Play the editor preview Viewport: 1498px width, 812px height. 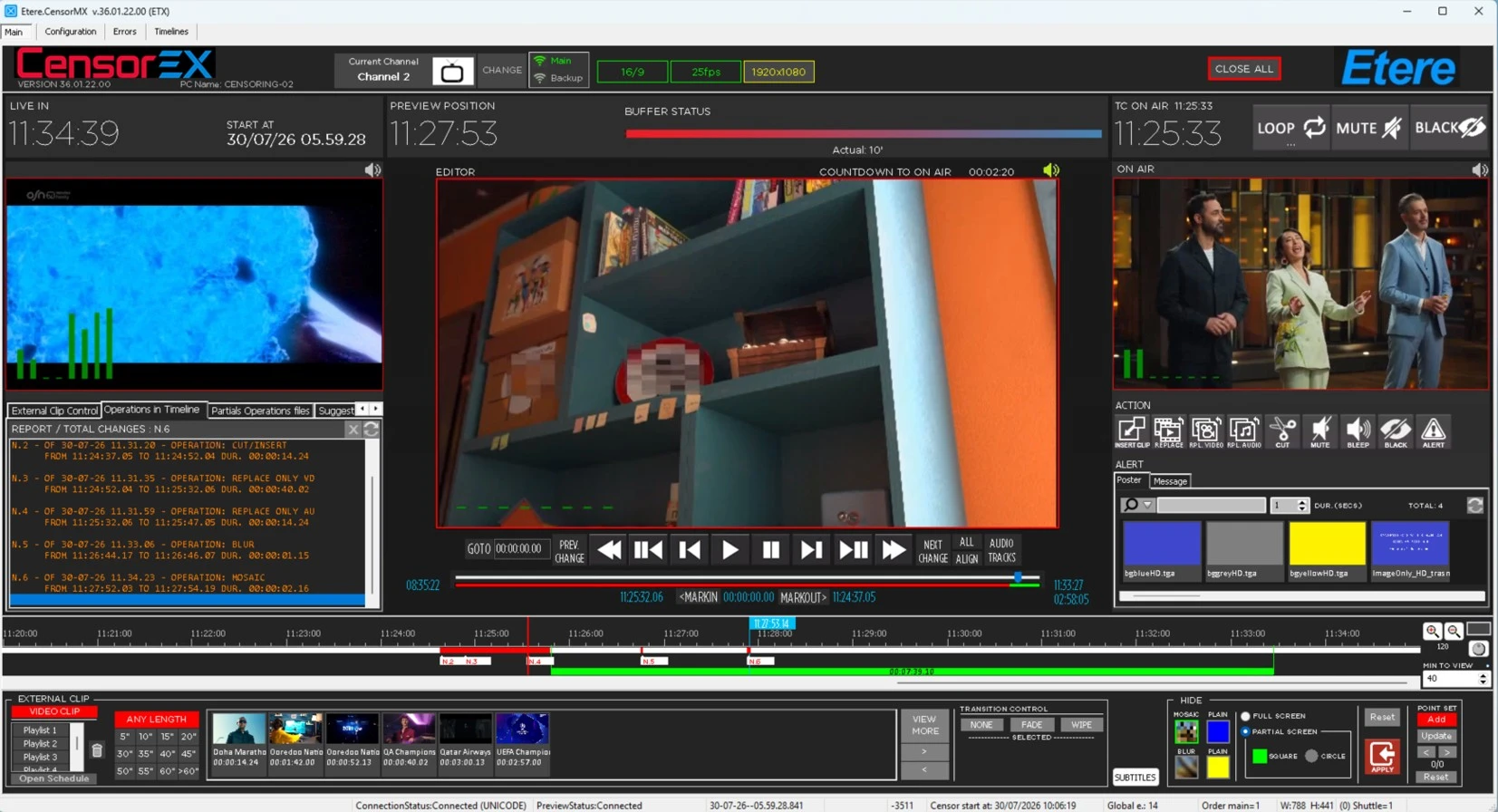click(x=730, y=550)
